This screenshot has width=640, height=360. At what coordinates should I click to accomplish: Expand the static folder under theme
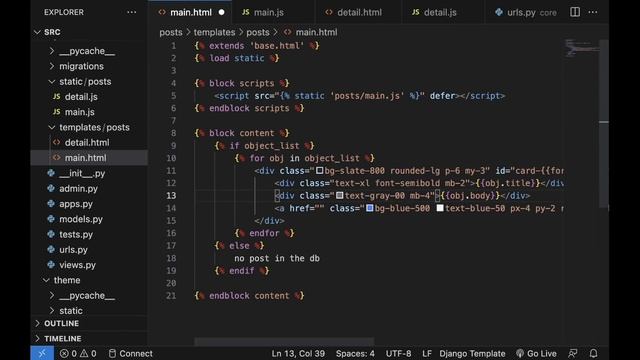52,311
